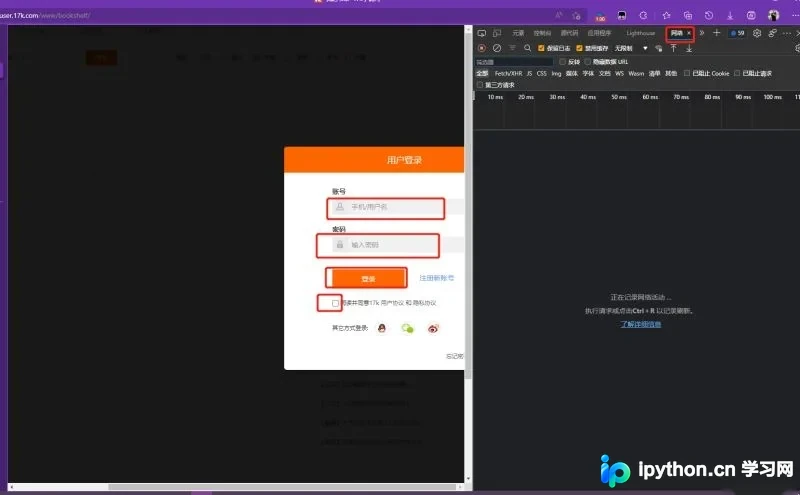
Task: Enable the Invert filter checkbox
Action: point(562,62)
